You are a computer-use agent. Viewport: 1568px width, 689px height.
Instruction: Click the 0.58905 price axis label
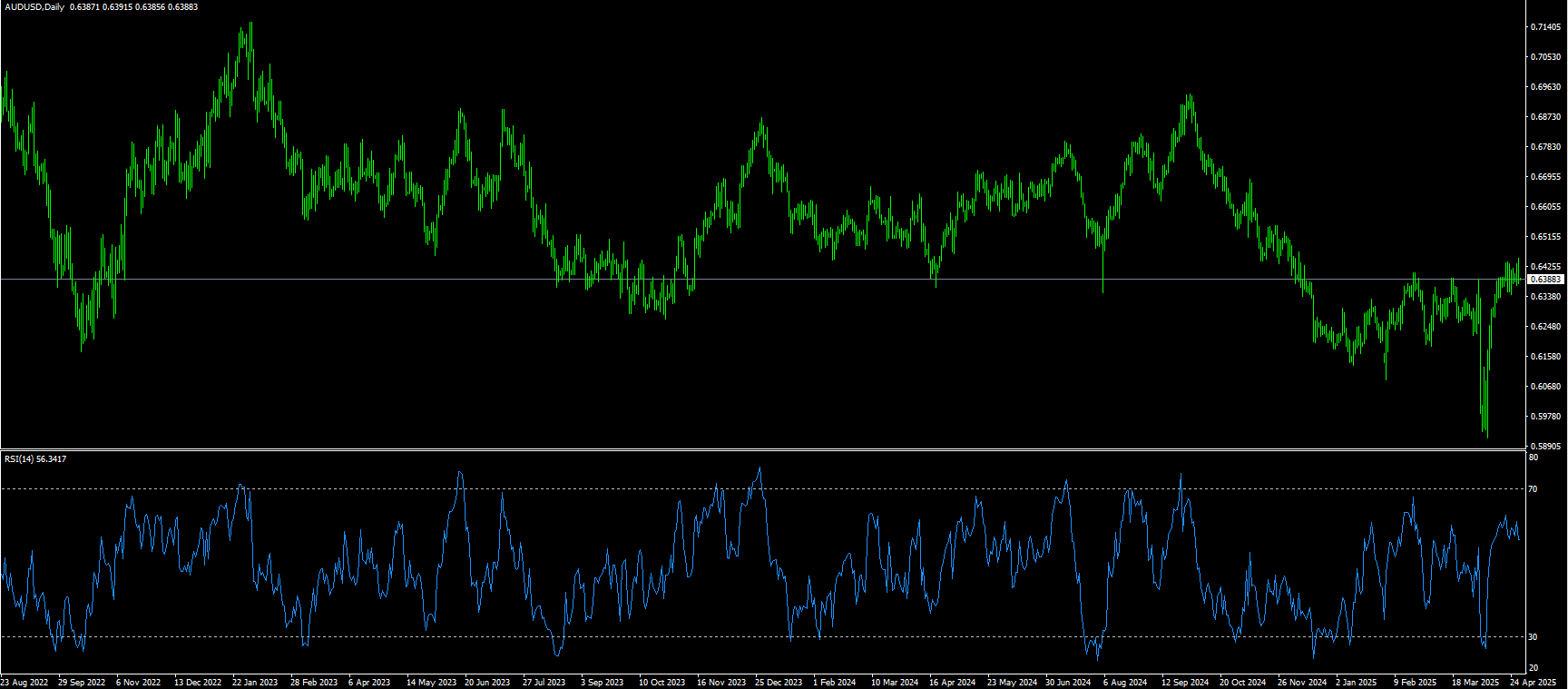click(x=1545, y=447)
